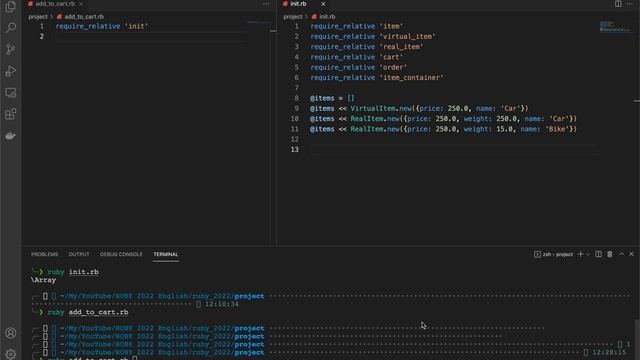
Task: Open the Extensions view
Action: tap(11, 114)
